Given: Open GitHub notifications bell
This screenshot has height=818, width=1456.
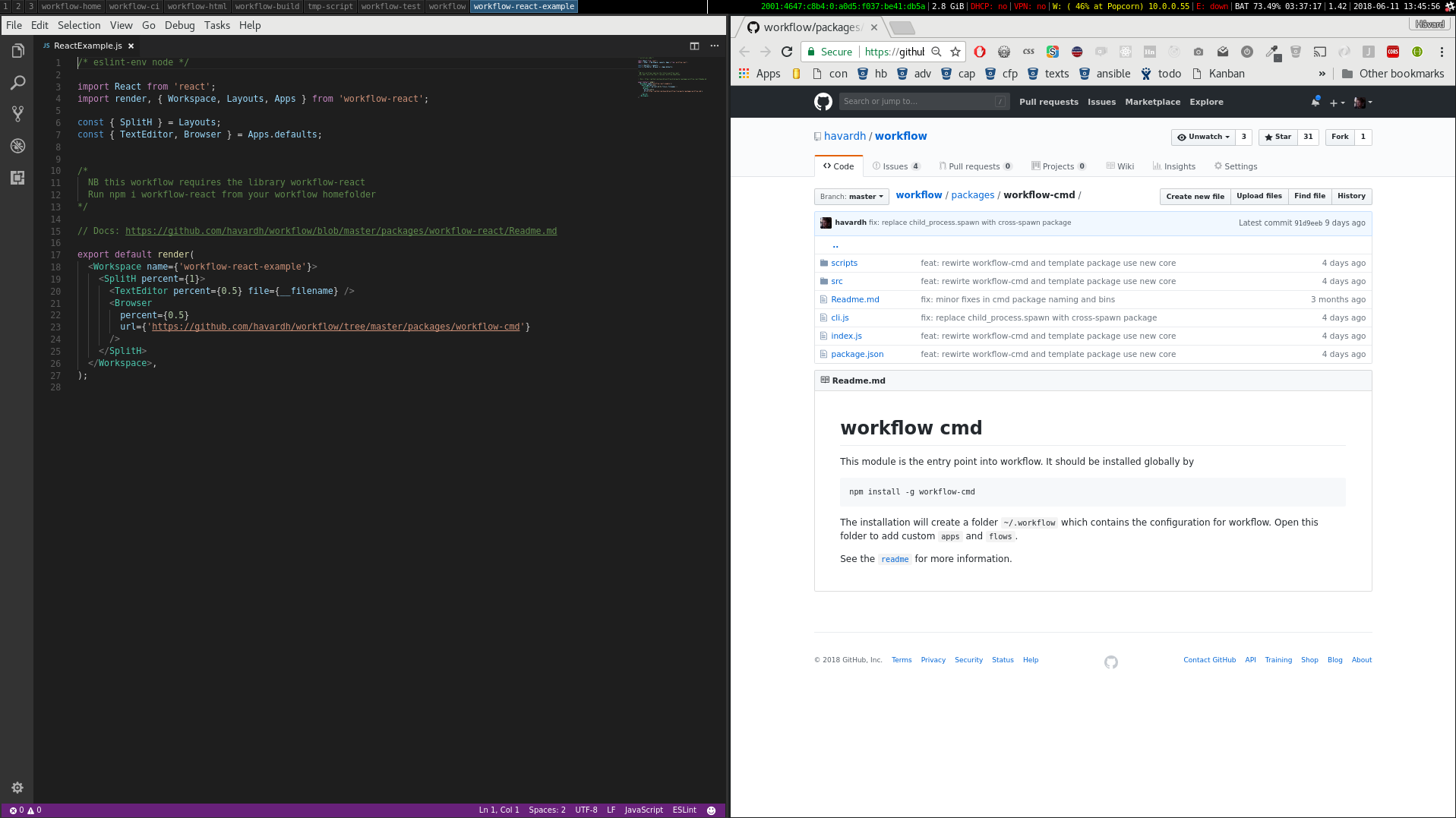Looking at the screenshot, I should (x=1315, y=102).
